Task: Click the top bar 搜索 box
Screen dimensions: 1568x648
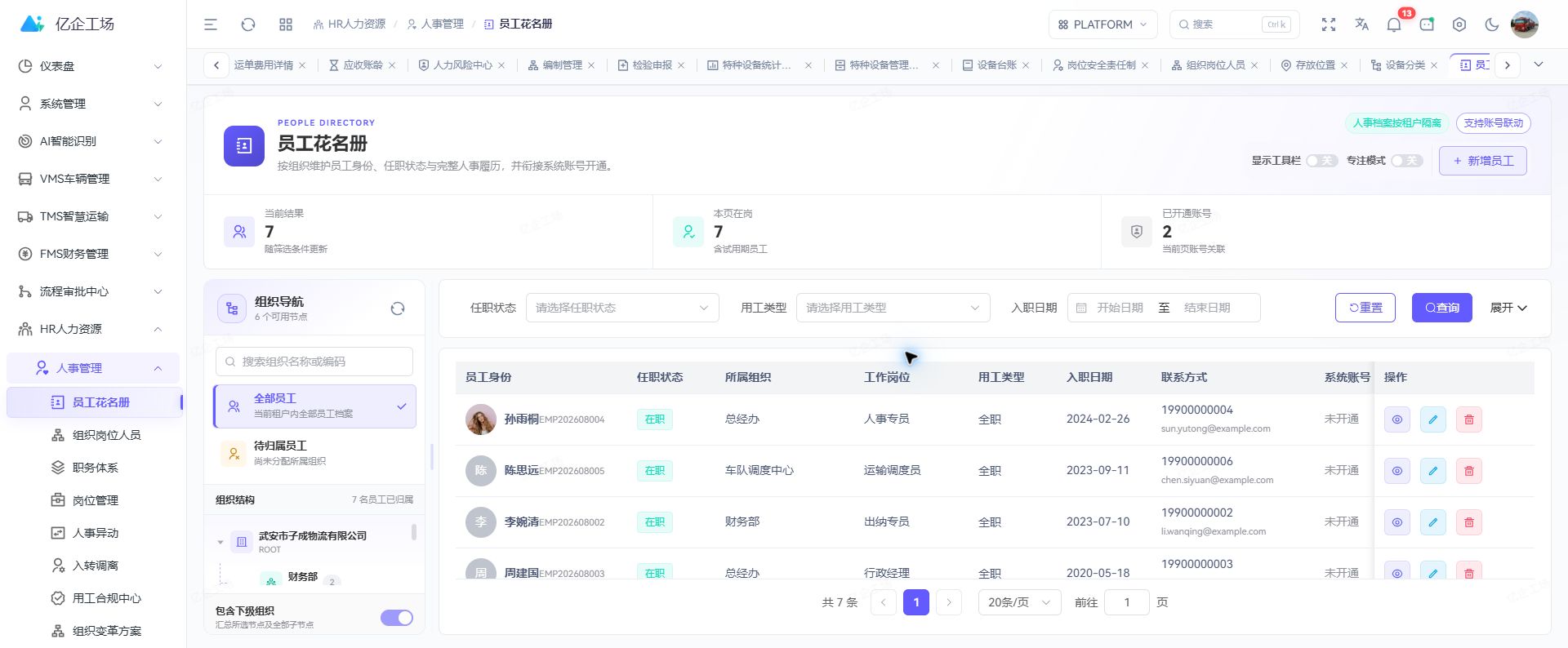Action: [1234, 24]
